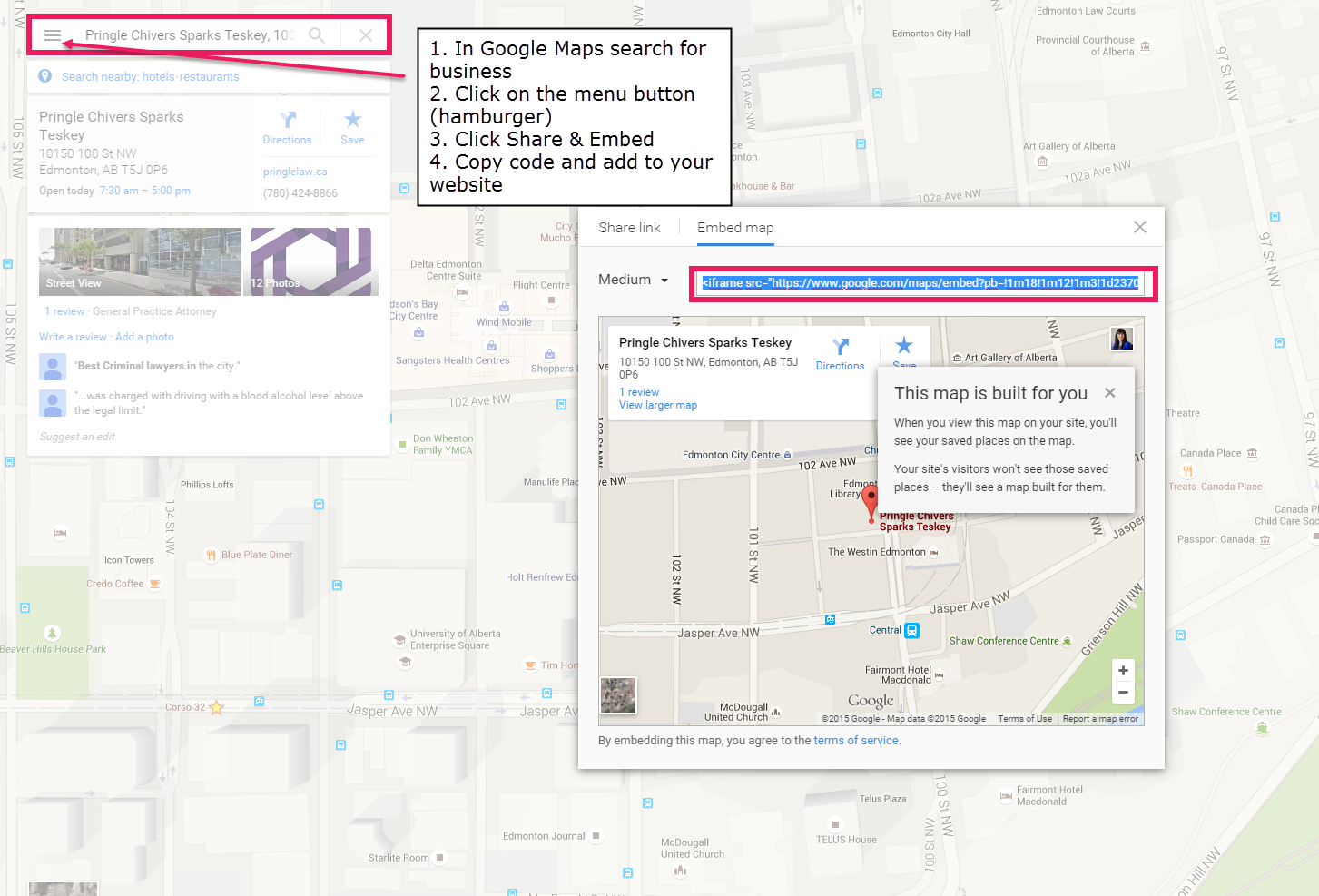The height and width of the screenshot is (896, 1319).
Task: Expand the Medium size dropdown
Action: click(x=634, y=280)
